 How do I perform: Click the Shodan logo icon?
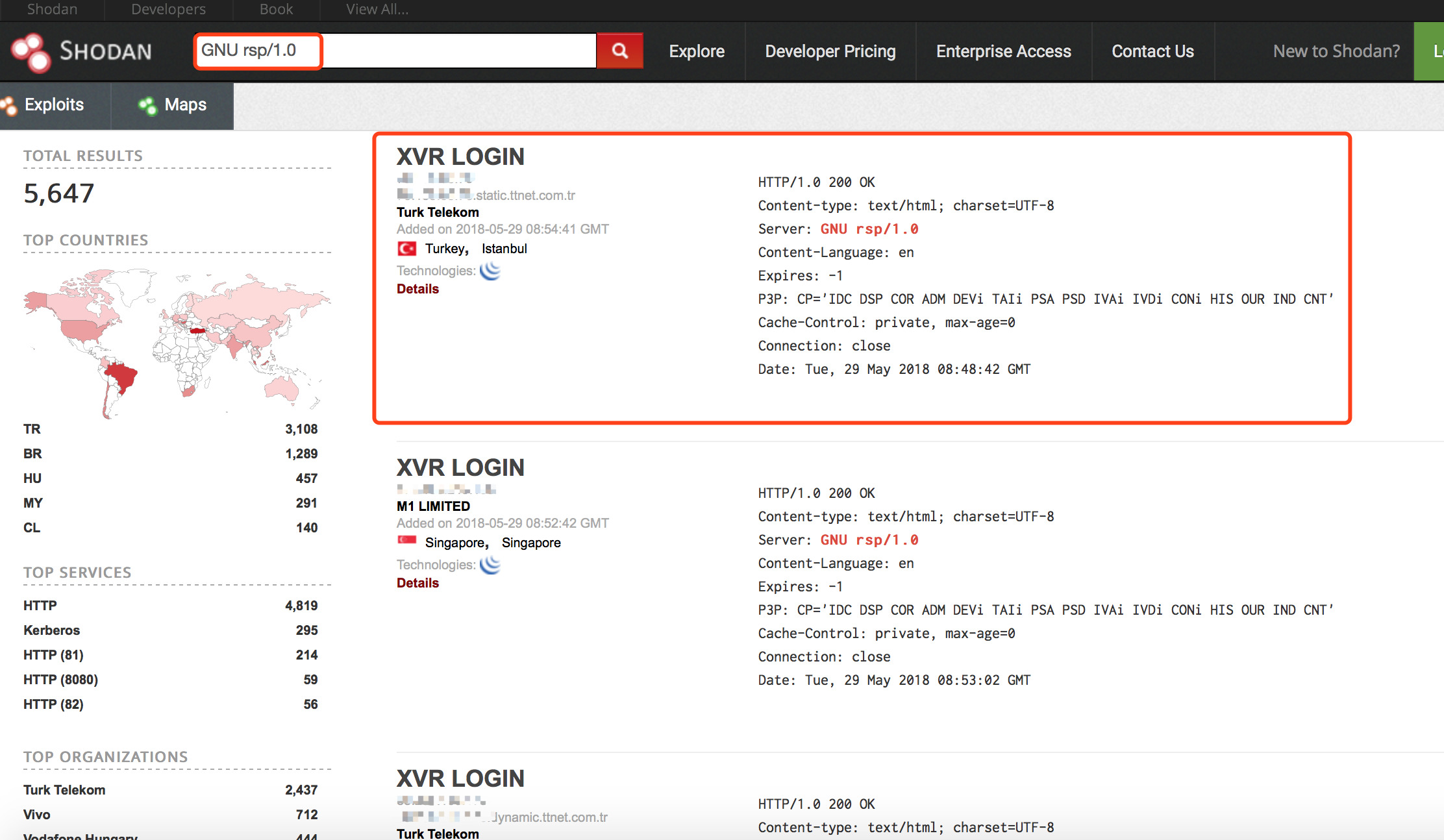31,52
